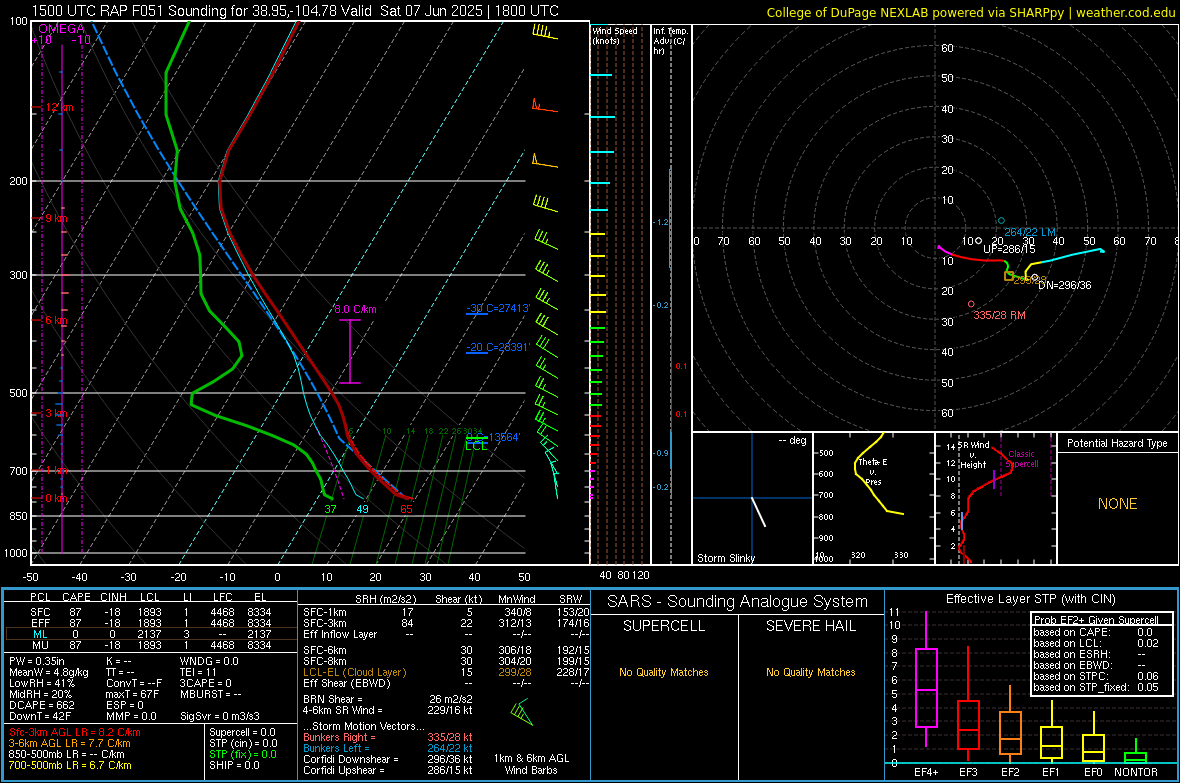Click the green LCL label on skew-T
The height and width of the screenshot is (783, 1180).
(x=476, y=446)
